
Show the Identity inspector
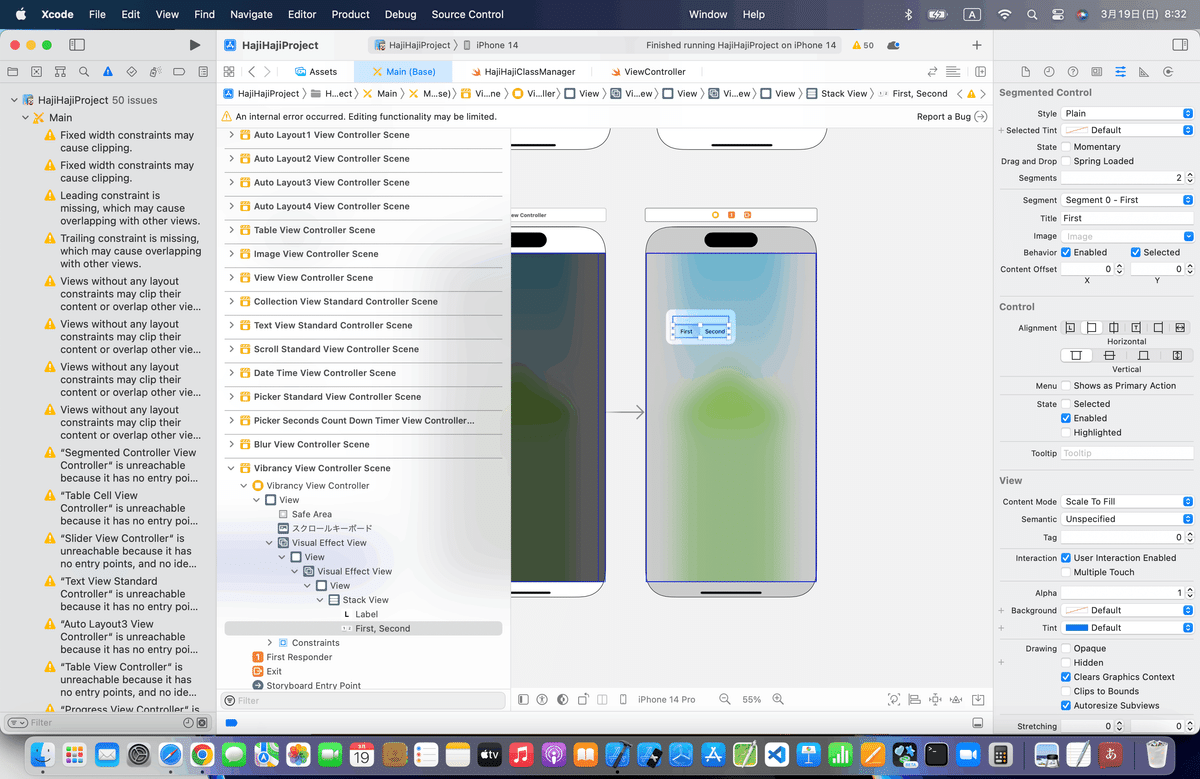click(1097, 72)
